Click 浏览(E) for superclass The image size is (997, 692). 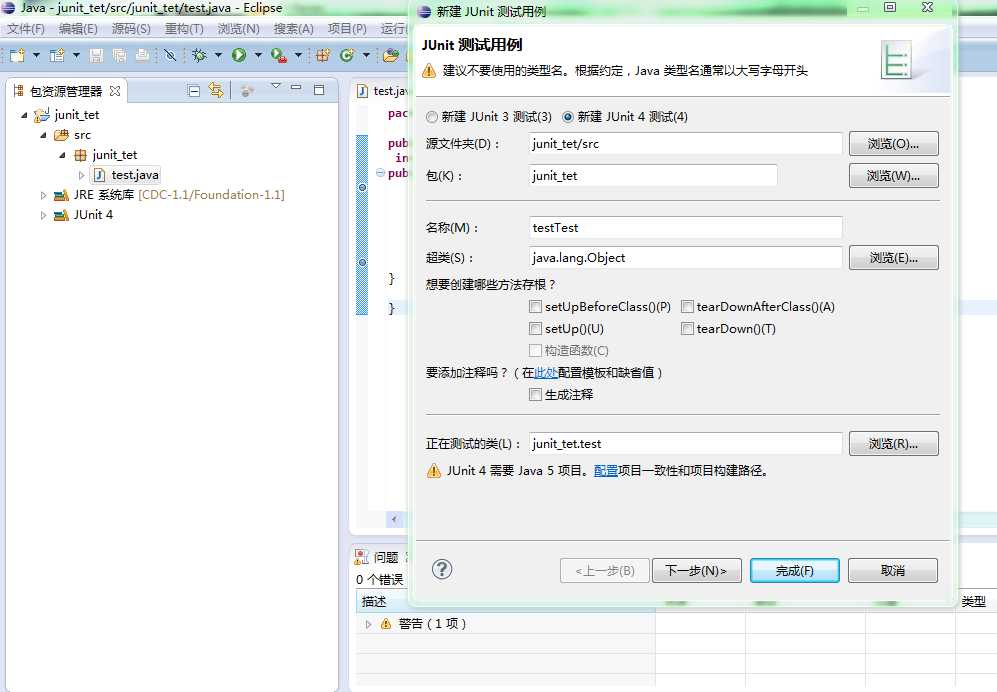point(893,258)
